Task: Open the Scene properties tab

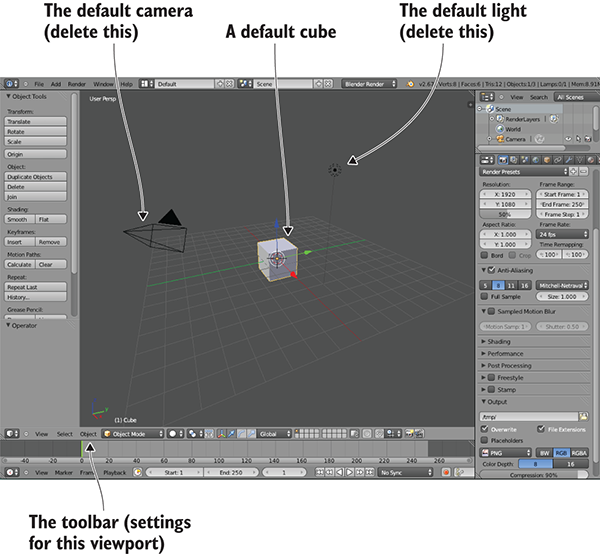Action: tap(525, 160)
